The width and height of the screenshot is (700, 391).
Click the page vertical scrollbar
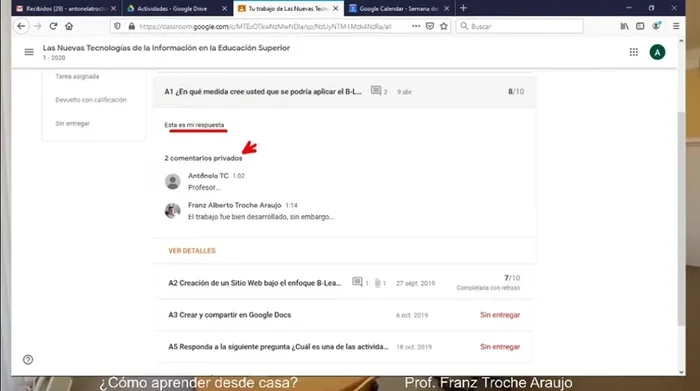(681, 219)
